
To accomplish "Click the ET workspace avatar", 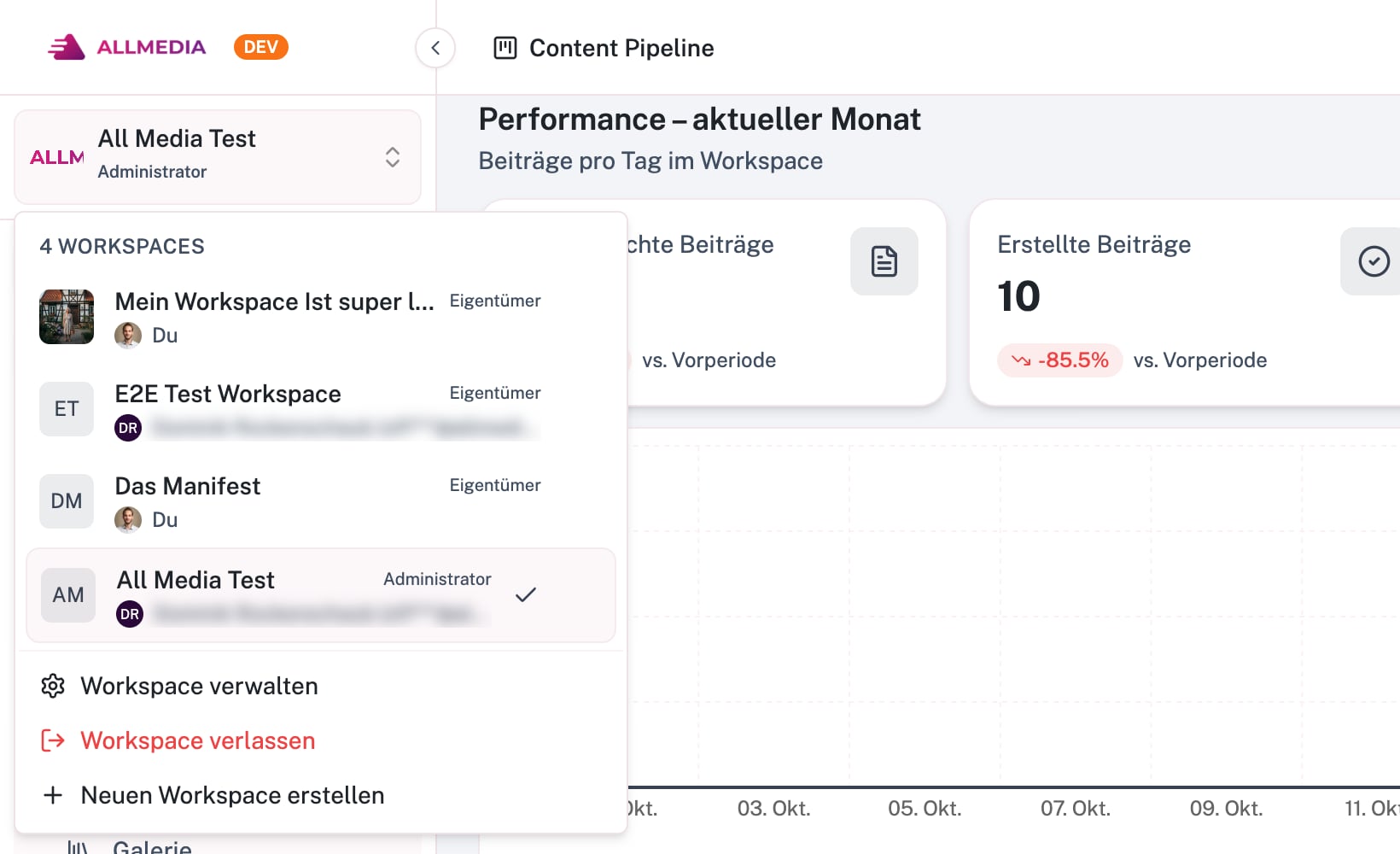I will pyautogui.click(x=67, y=409).
